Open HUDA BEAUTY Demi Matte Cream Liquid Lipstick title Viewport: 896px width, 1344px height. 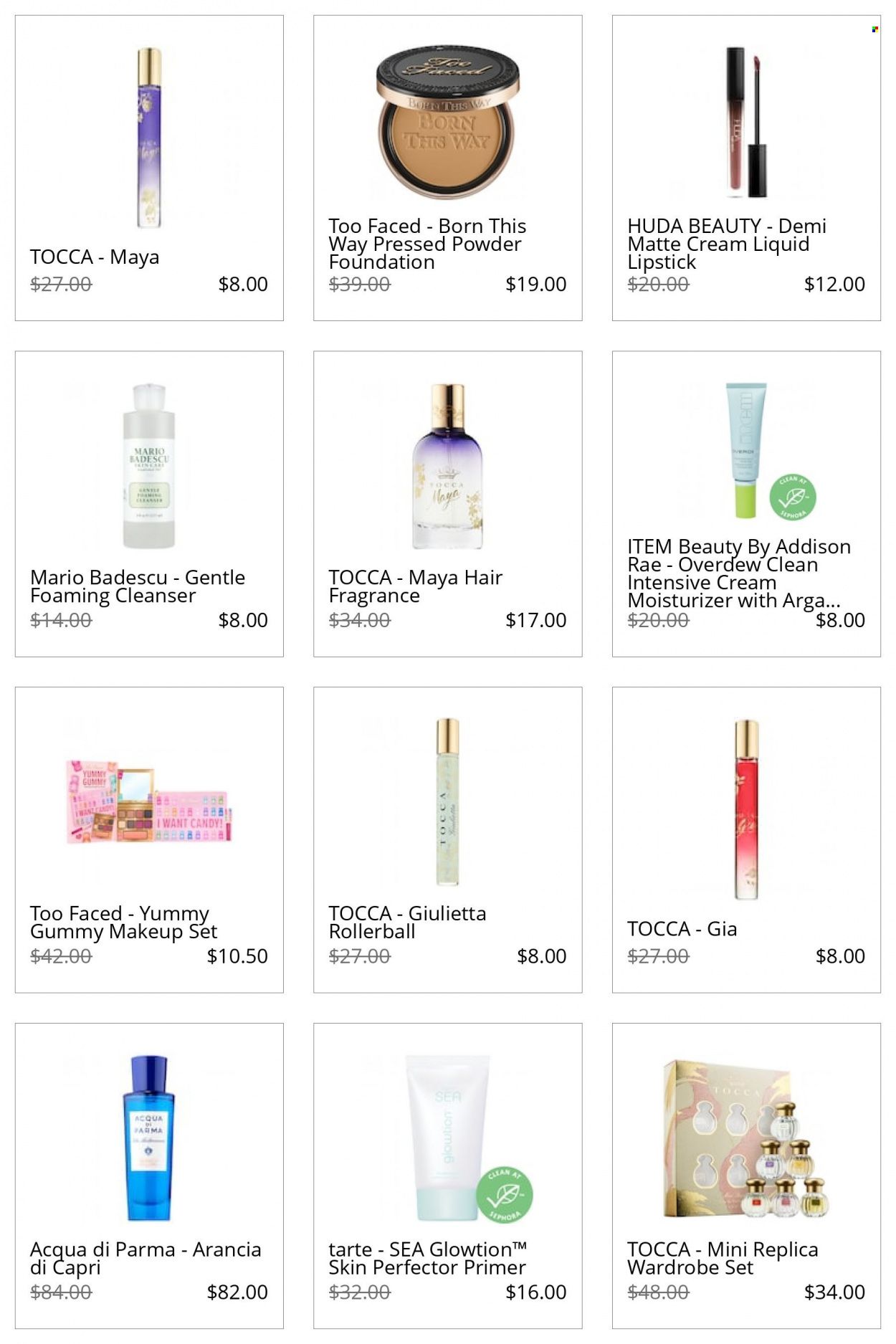(x=727, y=244)
